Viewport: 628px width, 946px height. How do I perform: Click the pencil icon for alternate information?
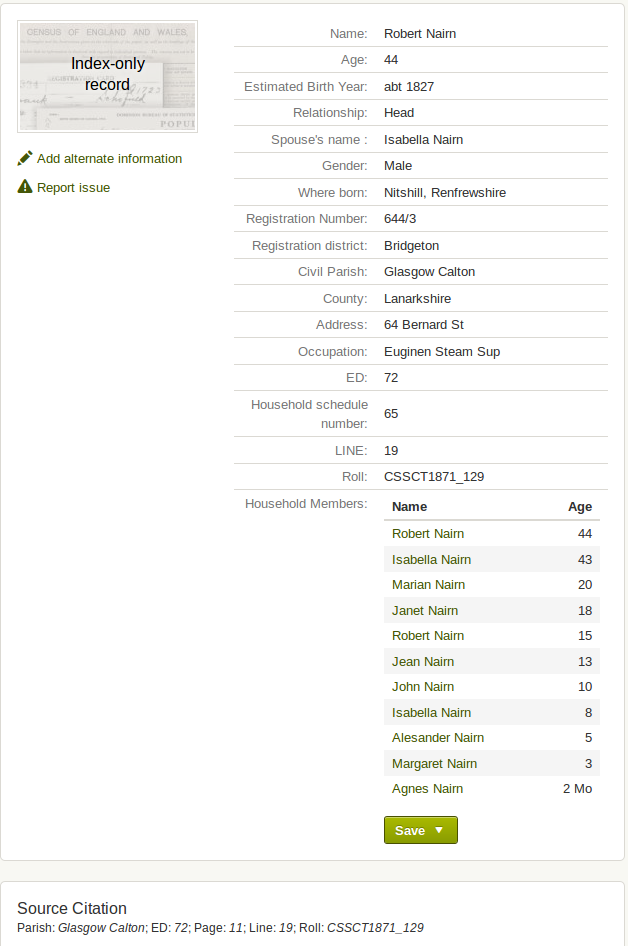(x=25, y=158)
